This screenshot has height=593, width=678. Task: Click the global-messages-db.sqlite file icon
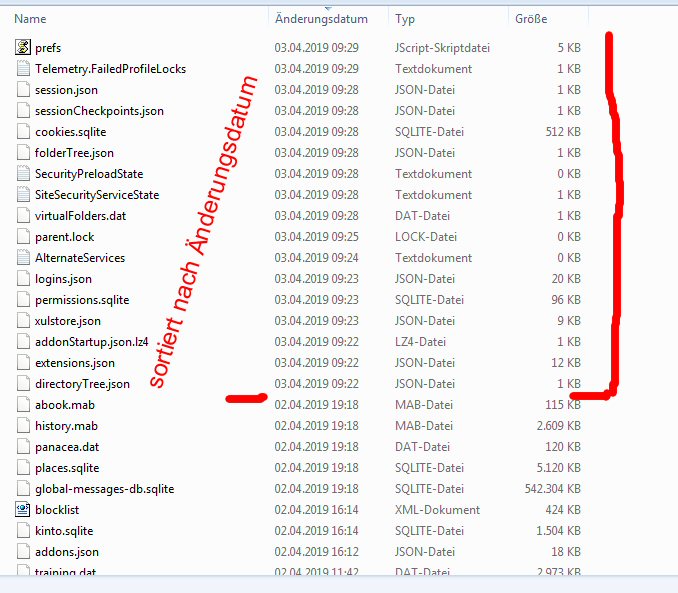click(x=23, y=488)
